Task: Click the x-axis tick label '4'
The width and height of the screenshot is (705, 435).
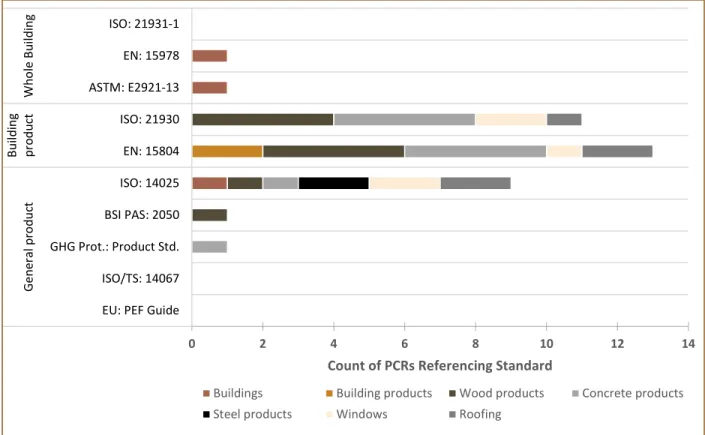Action: 334,344
